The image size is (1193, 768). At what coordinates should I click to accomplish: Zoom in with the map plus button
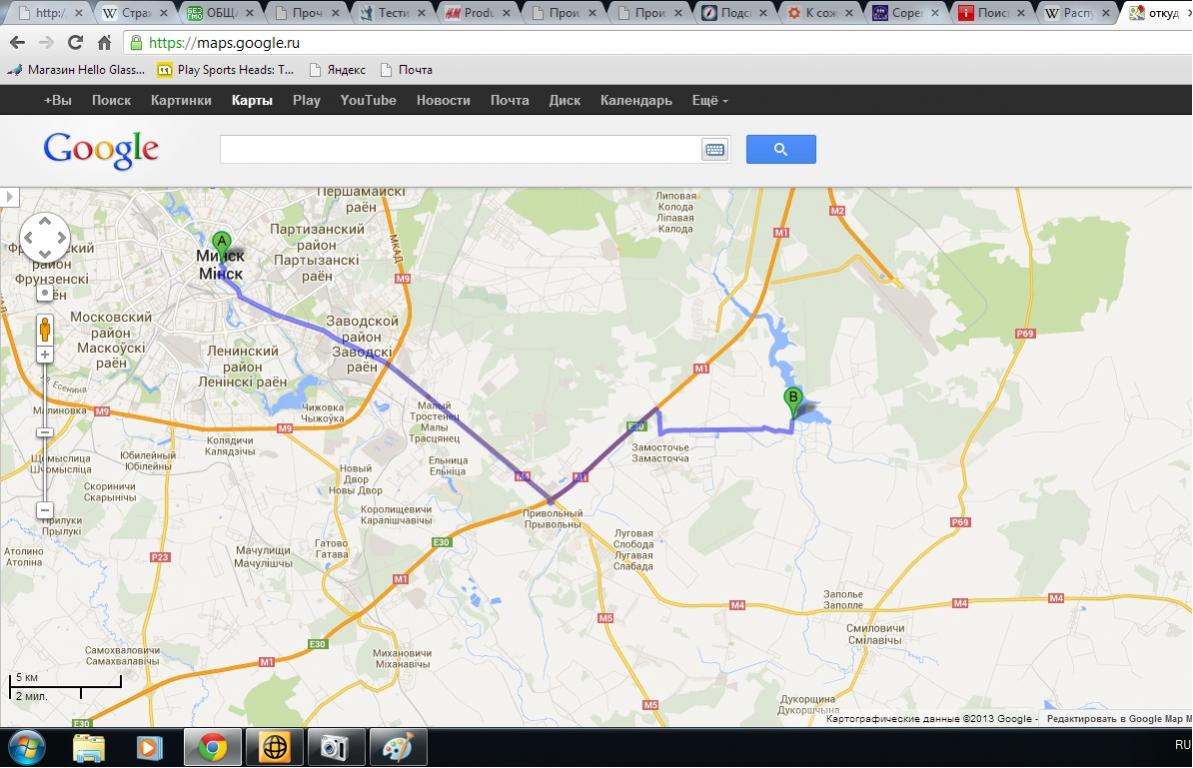click(x=45, y=355)
